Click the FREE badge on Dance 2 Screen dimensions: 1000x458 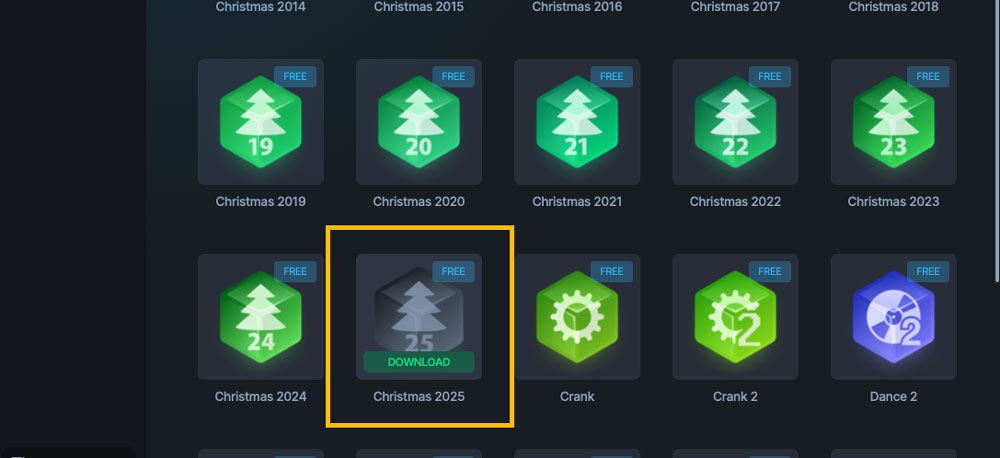[x=927, y=272]
